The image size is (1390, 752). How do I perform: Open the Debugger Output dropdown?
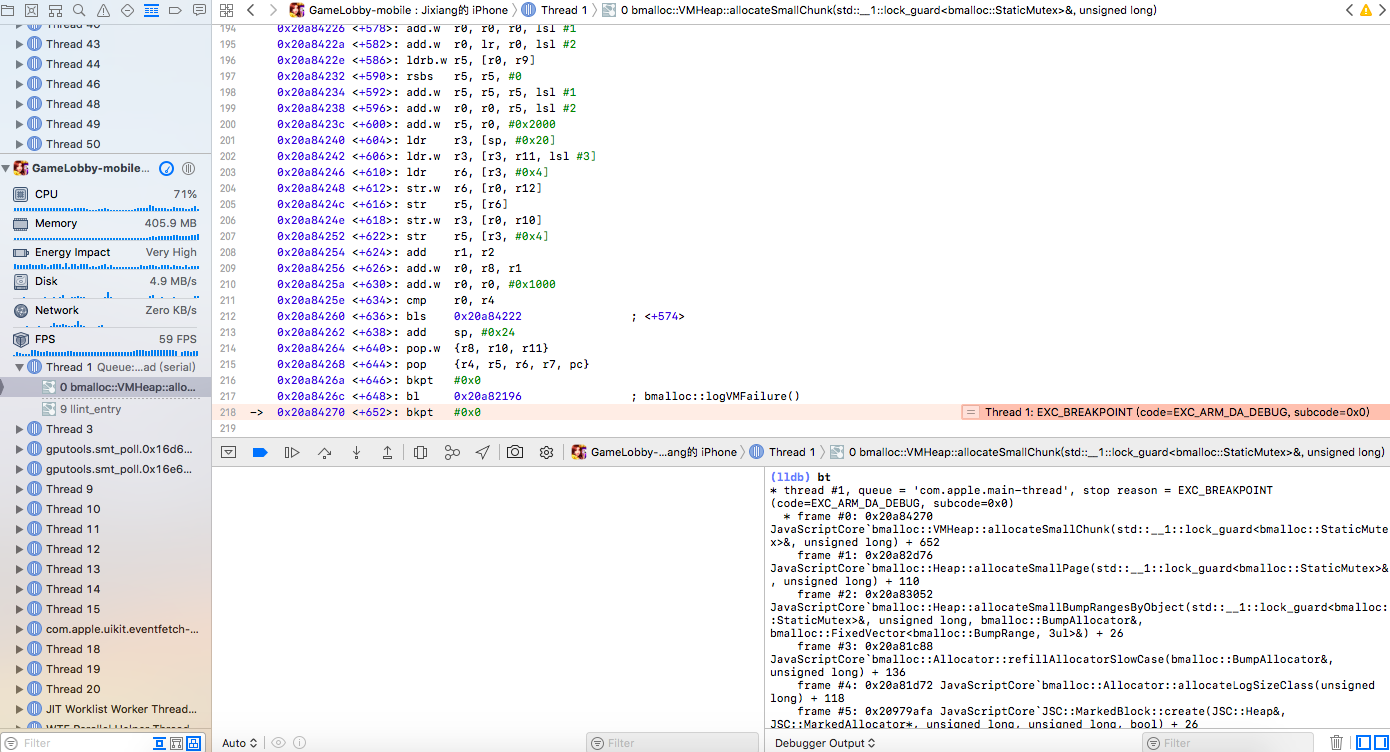(826, 743)
